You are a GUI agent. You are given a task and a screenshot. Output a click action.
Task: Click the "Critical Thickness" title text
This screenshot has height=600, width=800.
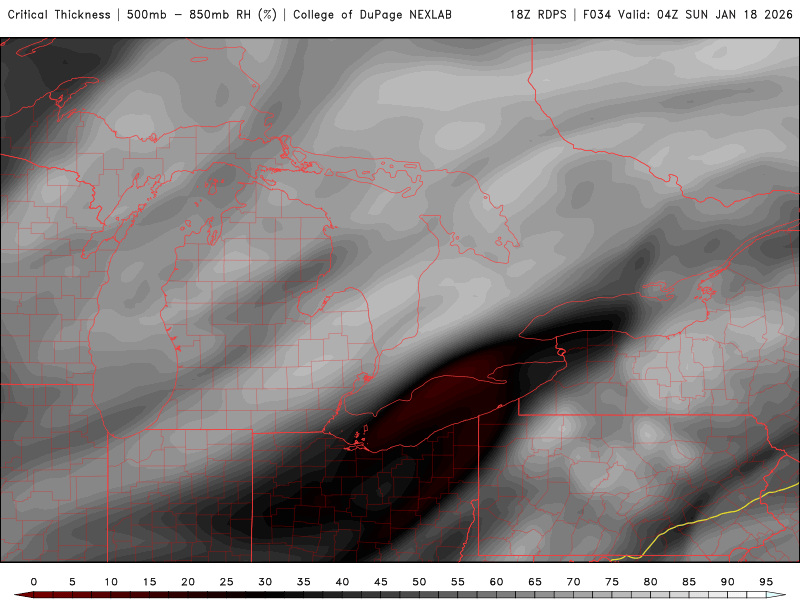pyautogui.click(x=59, y=14)
